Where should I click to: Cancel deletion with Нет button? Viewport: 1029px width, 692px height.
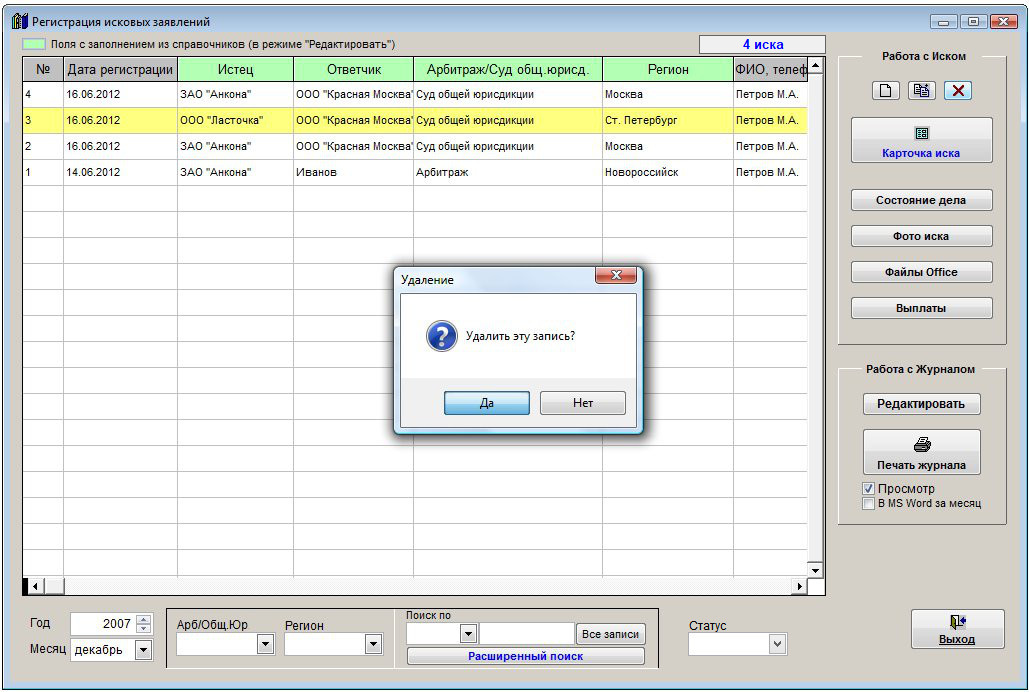[582, 403]
